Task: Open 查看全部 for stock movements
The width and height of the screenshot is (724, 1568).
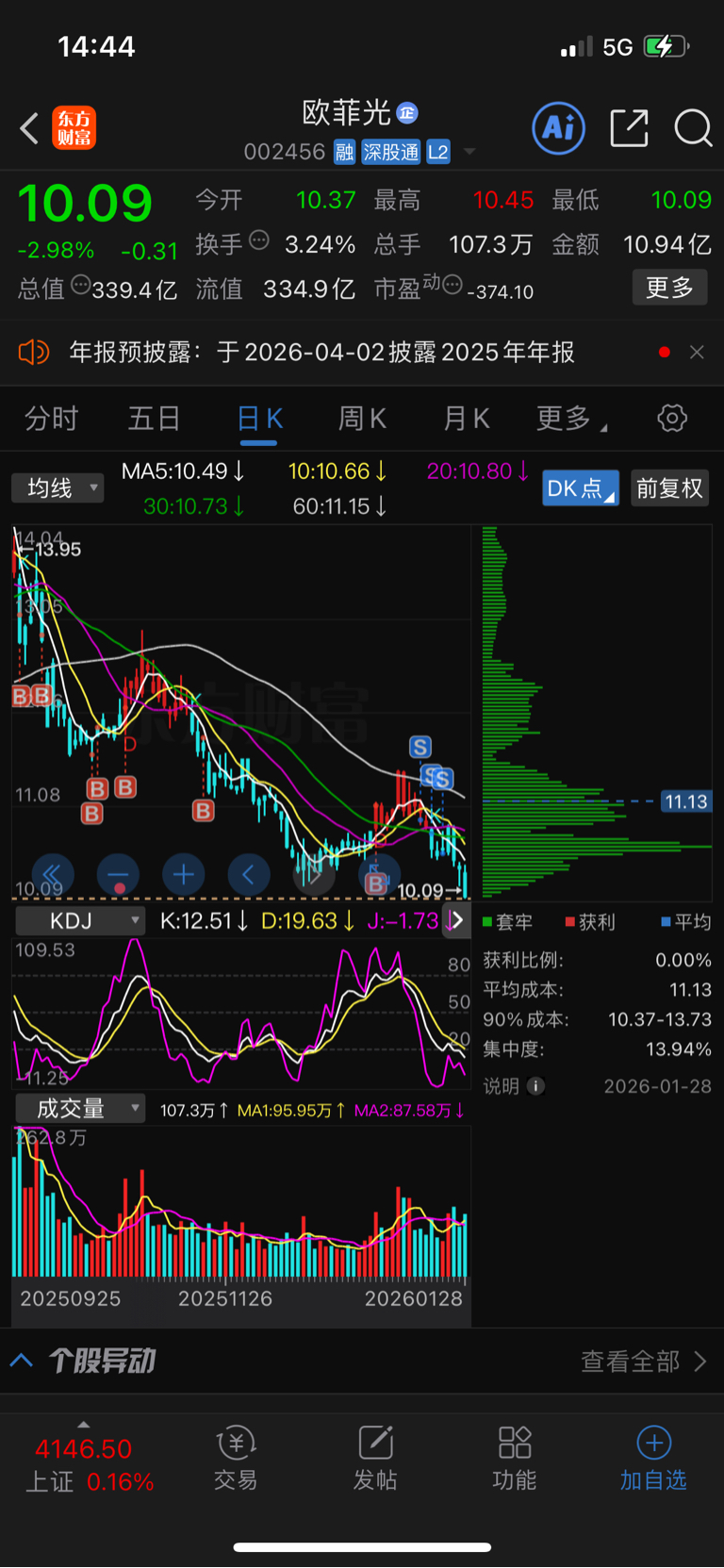Action: point(644,1361)
